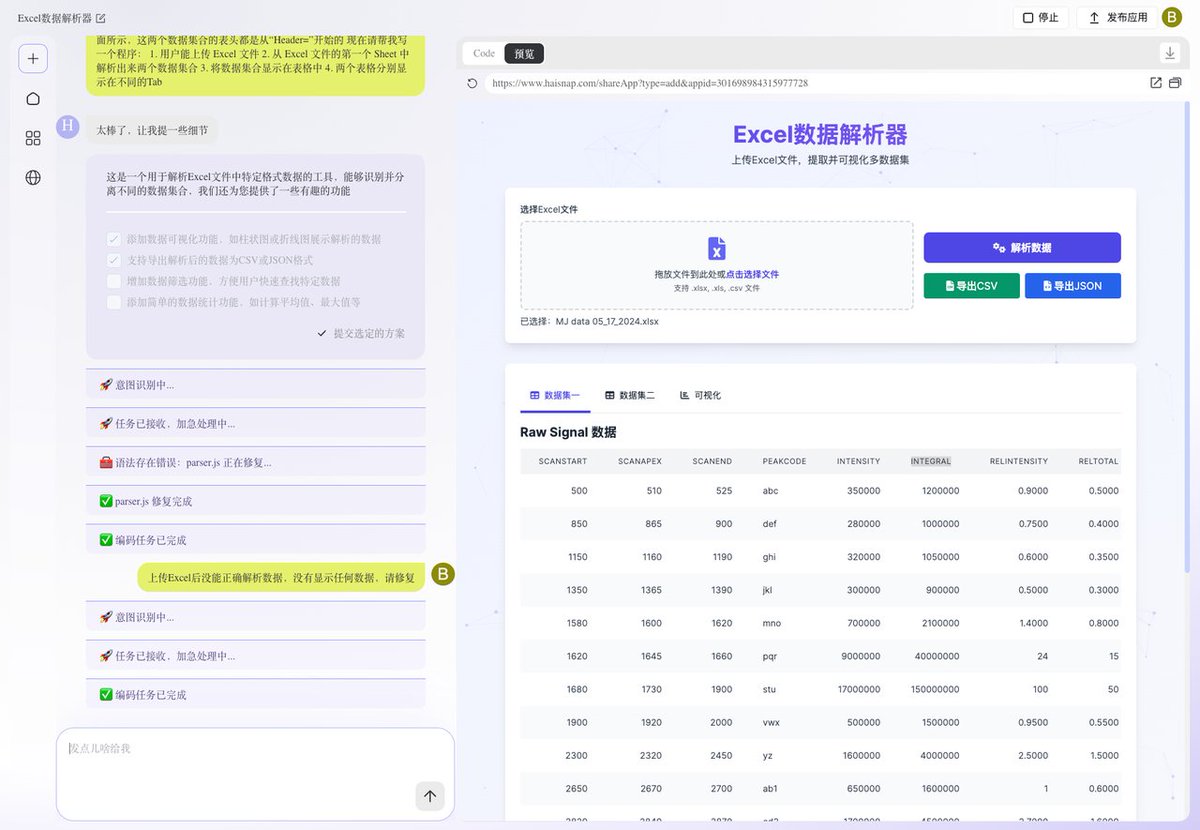The image size is (1200, 830).
Task: Uncheck the 添加数据可视化功能 checkbox
Action: pyautogui.click(x=114, y=239)
